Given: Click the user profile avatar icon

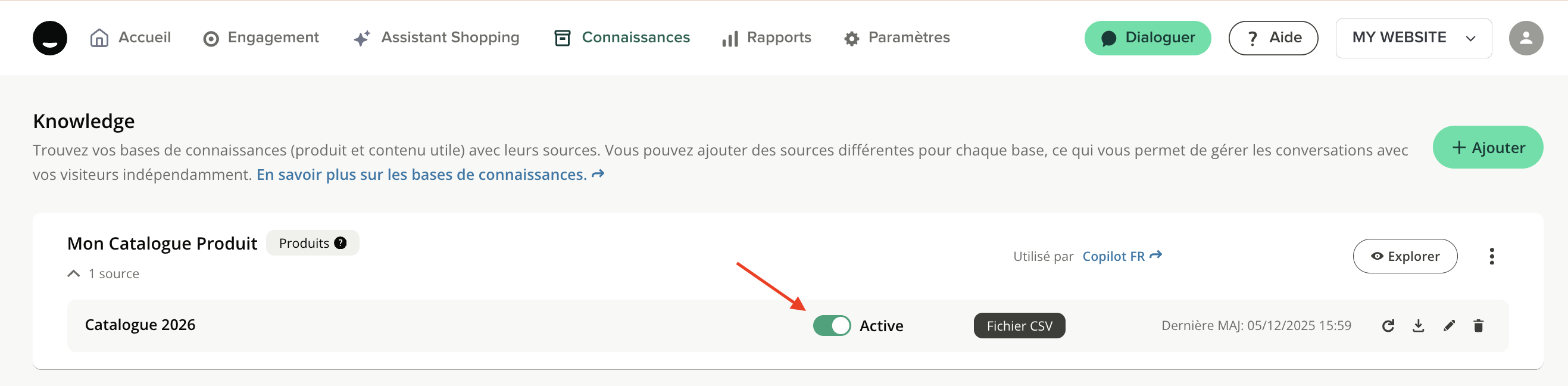Looking at the screenshot, I should tap(1525, 38).
